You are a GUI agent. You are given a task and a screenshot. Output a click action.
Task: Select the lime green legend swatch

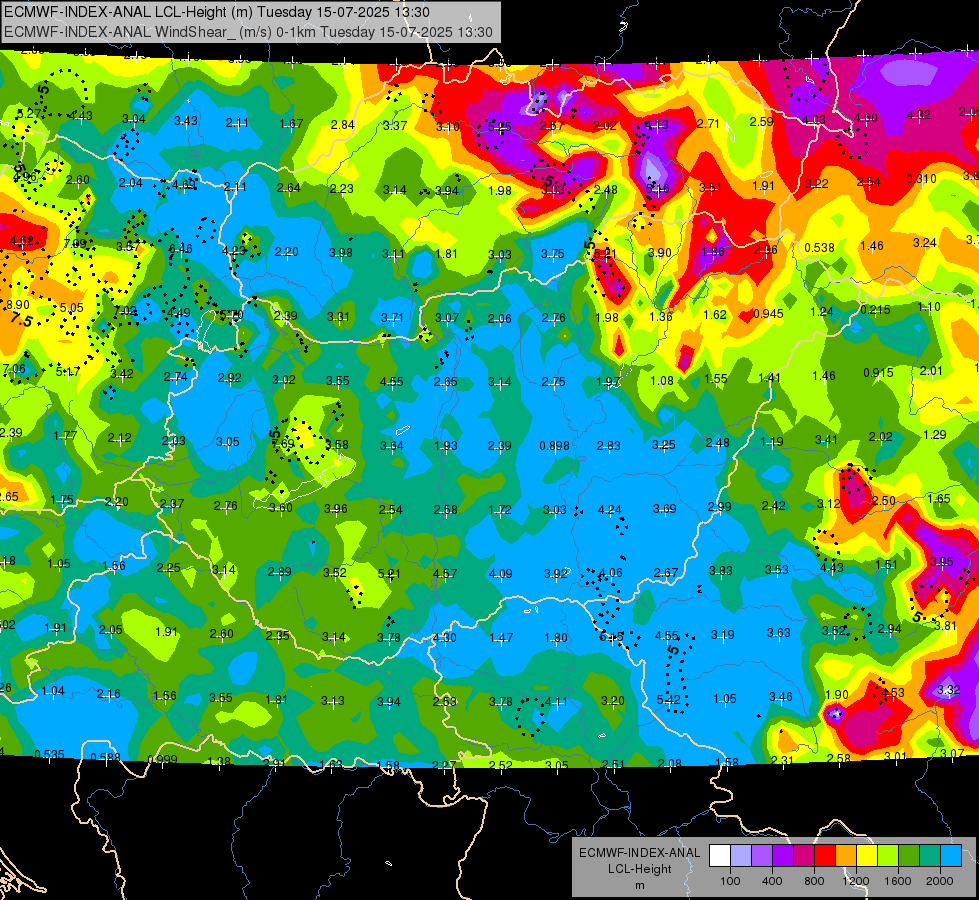tap(888, 856)
